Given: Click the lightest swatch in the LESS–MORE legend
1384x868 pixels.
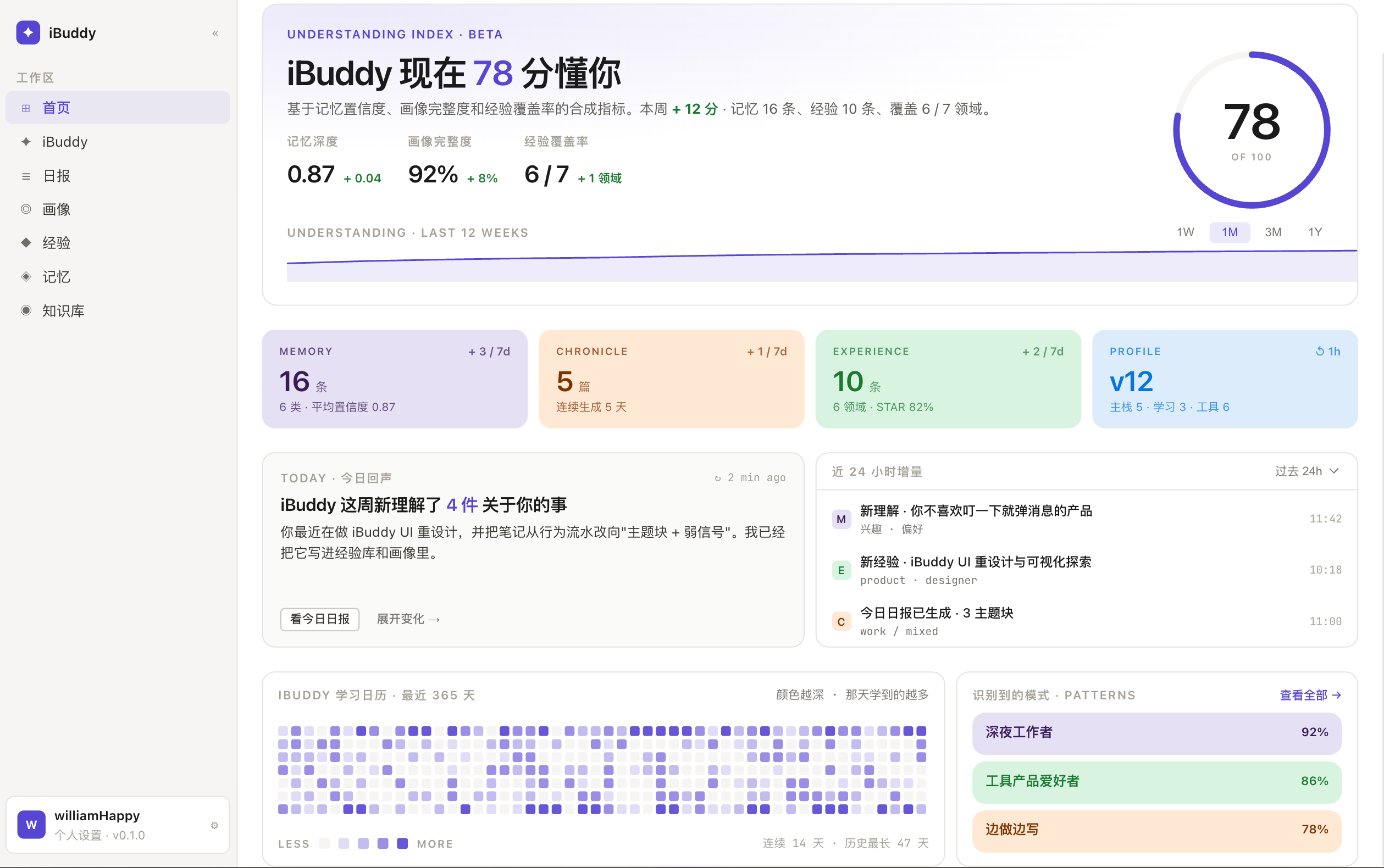Looking at the screenshot, I should coord(324,843).
